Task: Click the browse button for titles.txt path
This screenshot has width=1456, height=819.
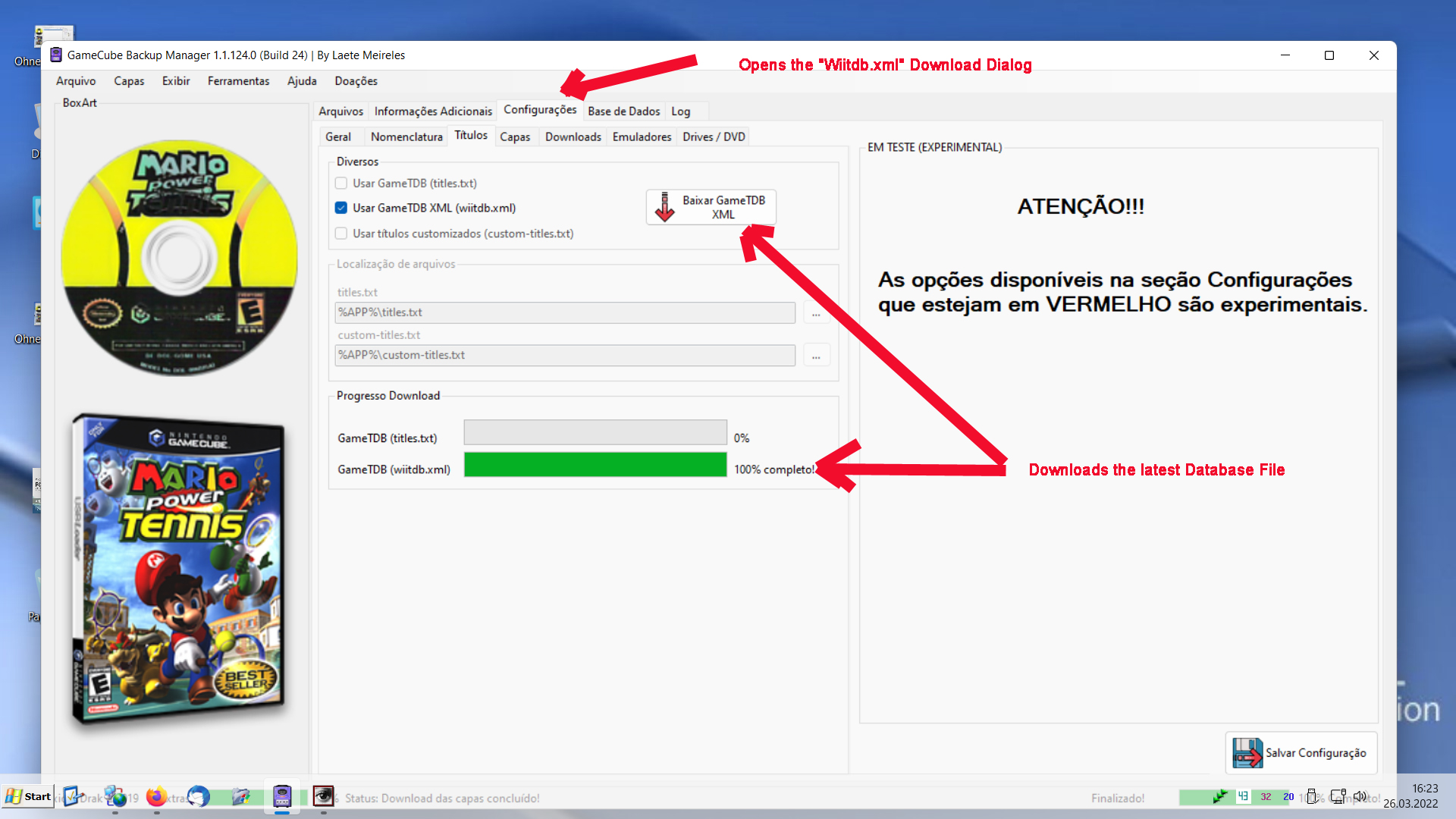Action: pos(816,312)
